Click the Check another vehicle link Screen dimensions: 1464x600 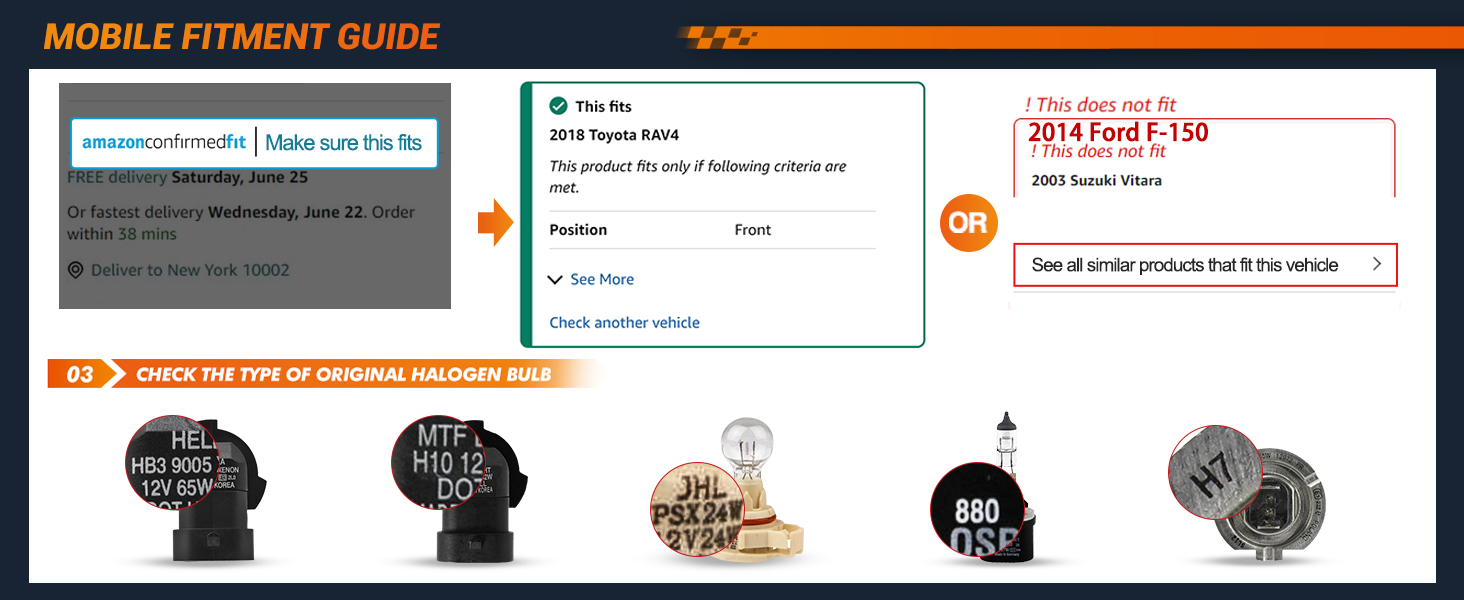624,323
